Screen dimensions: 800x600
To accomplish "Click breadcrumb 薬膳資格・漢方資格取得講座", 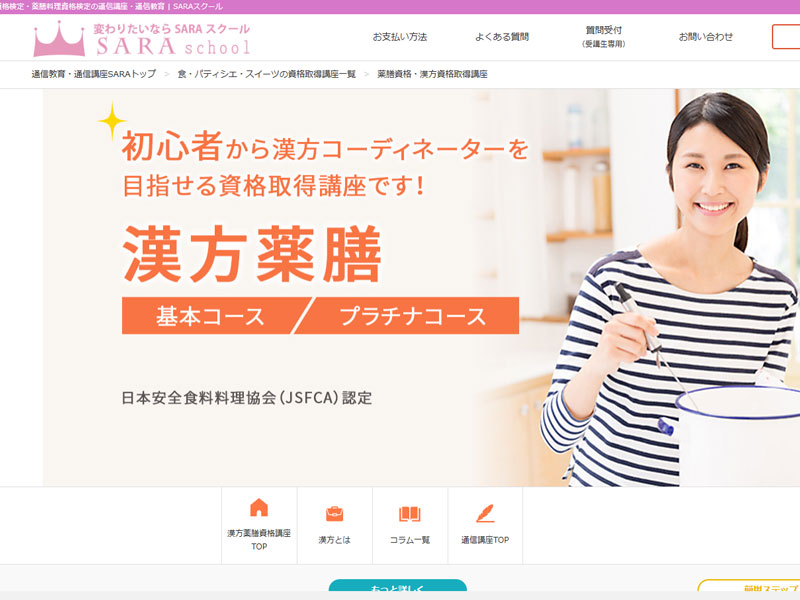I will (x=432, y=74).
